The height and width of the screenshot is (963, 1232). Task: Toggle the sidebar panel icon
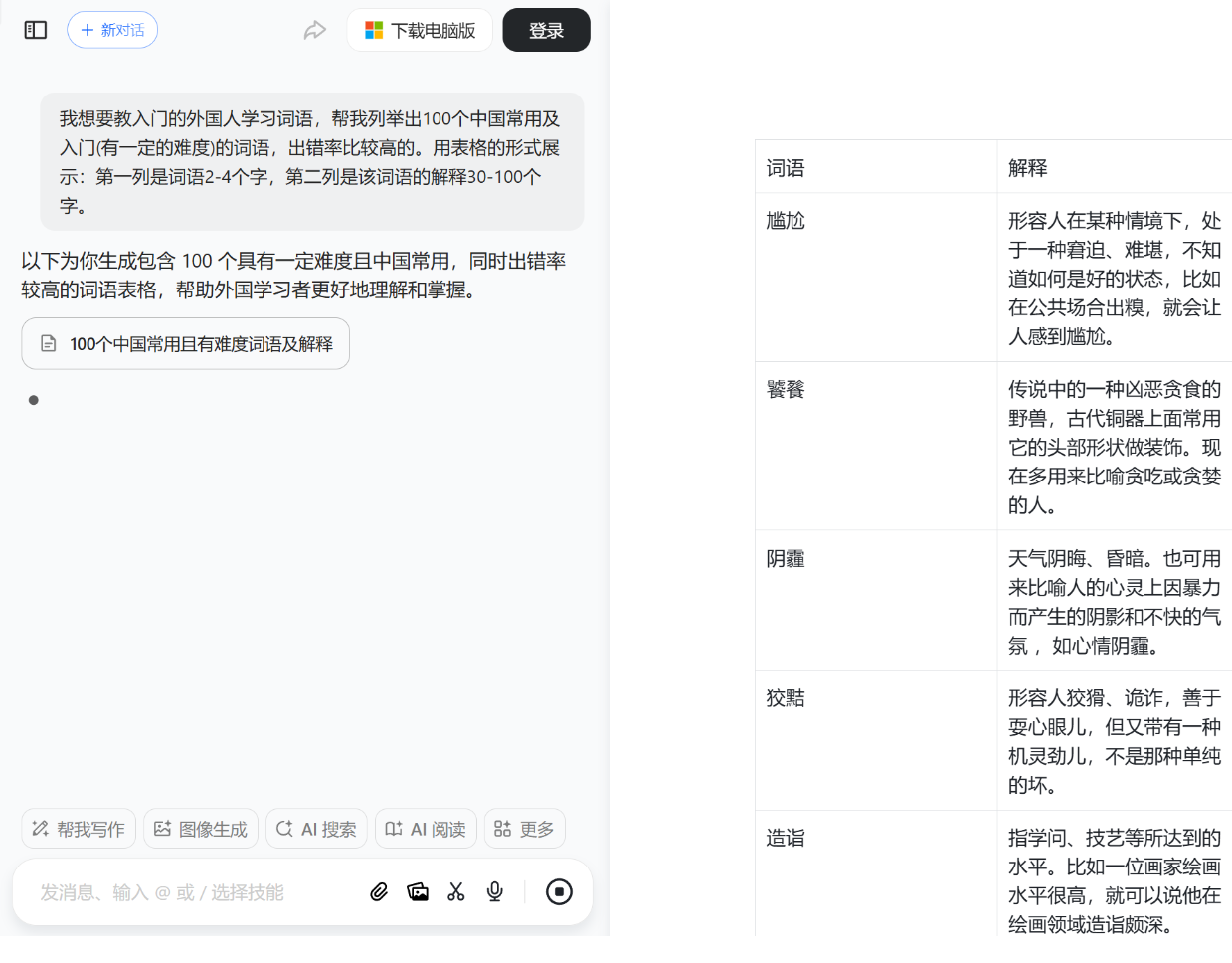coord(36,30)
